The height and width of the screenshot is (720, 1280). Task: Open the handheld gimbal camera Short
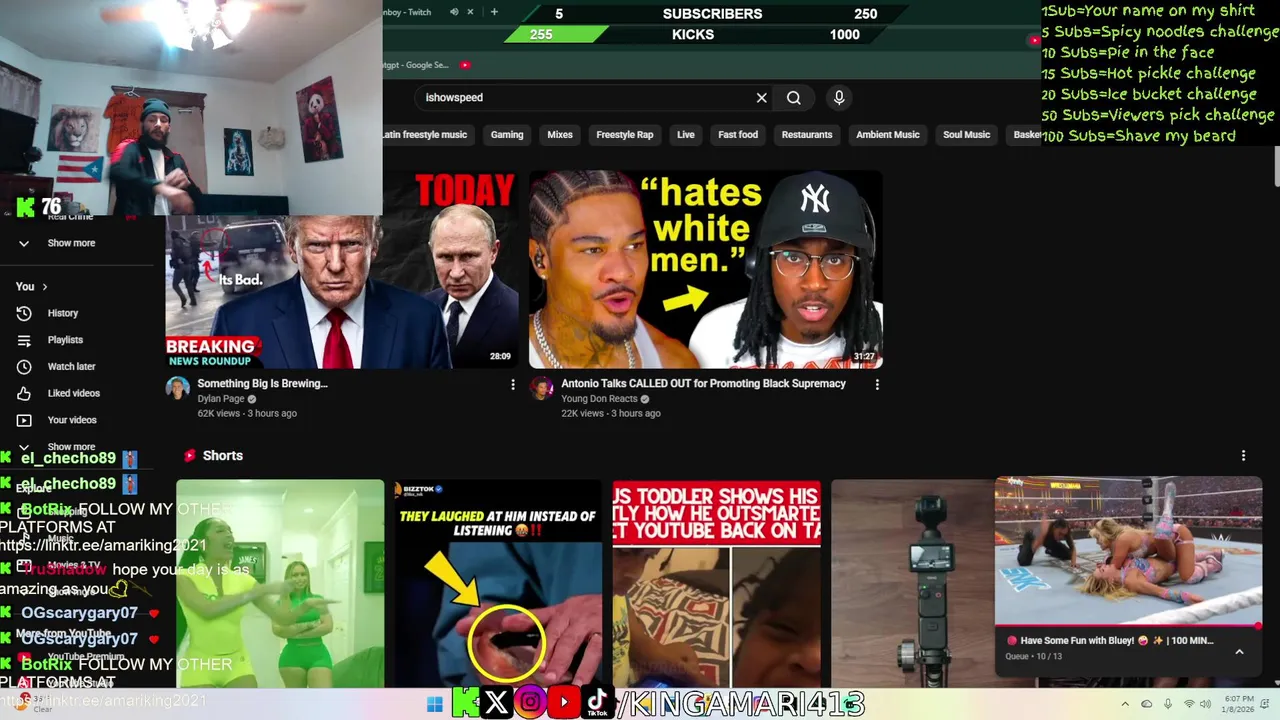(x=912, y=584)
